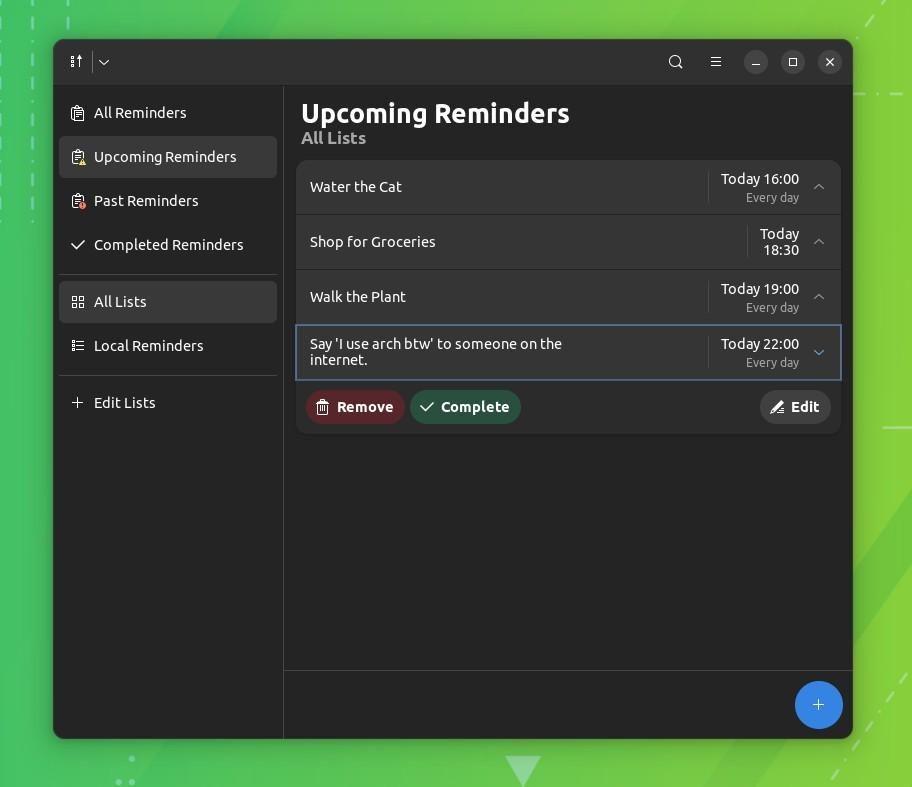Collapse the 'Water the Cat' reminder chevron
The width and height of the screenshot is (912, 787).
pos(818,187)
